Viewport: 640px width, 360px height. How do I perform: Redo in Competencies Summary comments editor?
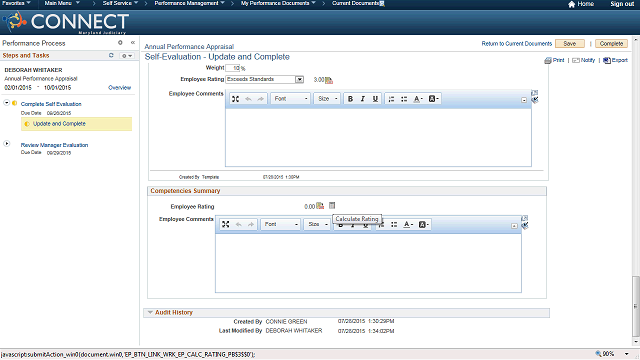point(251,224)
